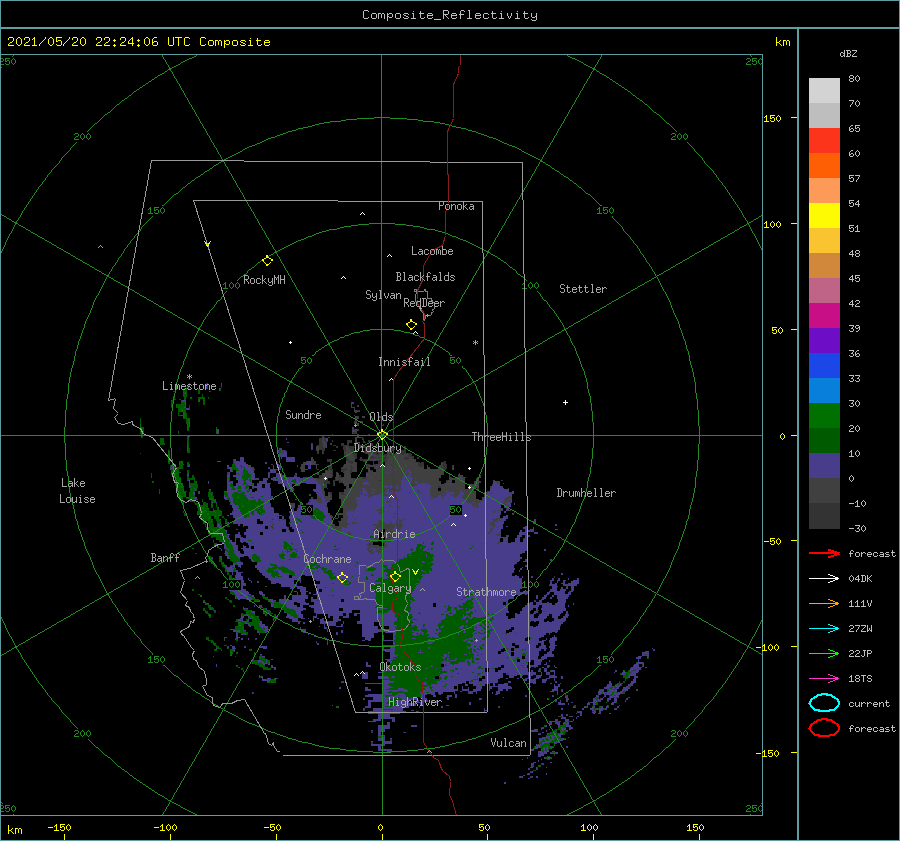Screen dimensions: 900x841
Task: Click the Composite_Reflectivity title
Action: point(450,15)
